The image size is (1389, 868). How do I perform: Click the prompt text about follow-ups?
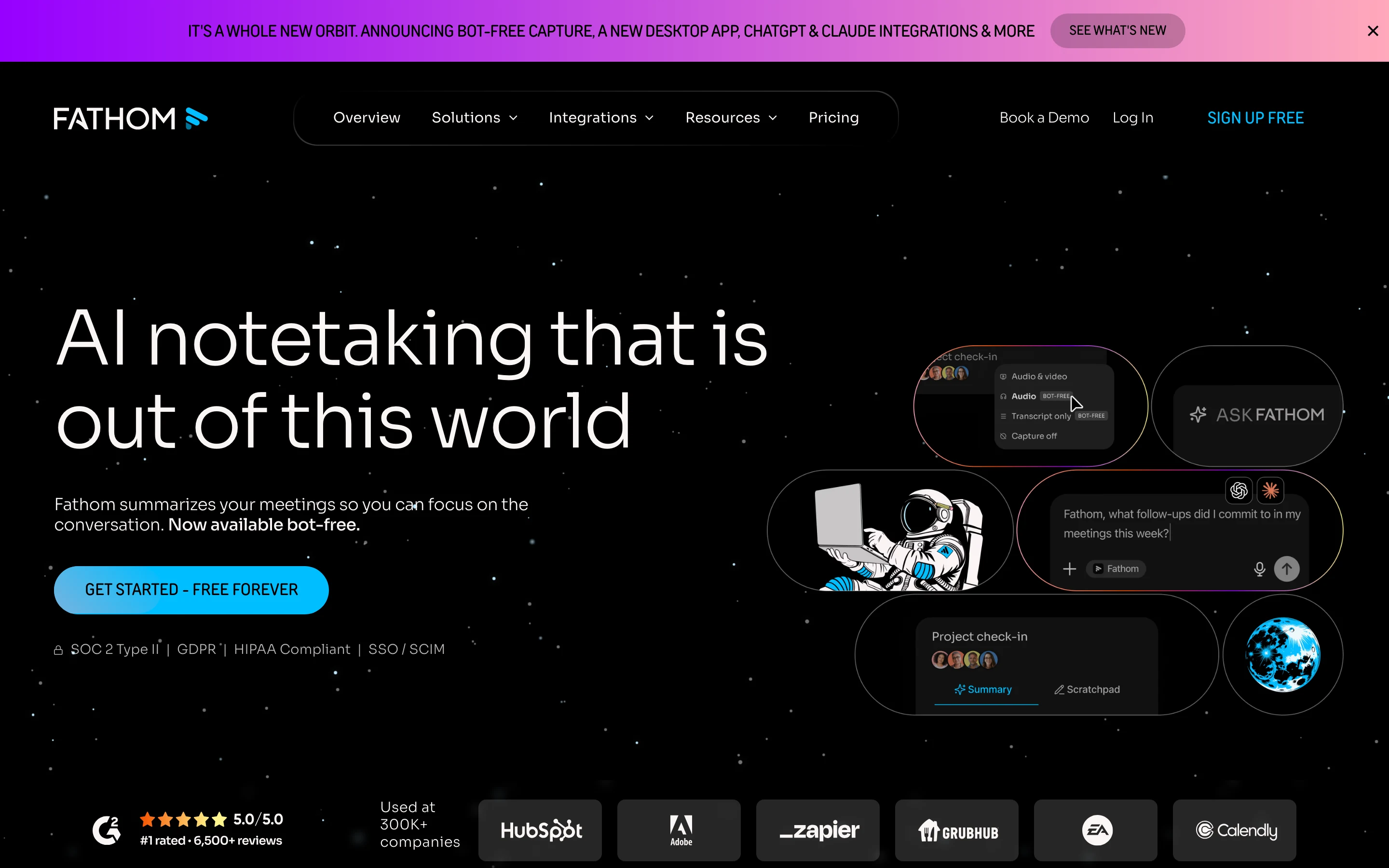click(x=1182, y=524)
